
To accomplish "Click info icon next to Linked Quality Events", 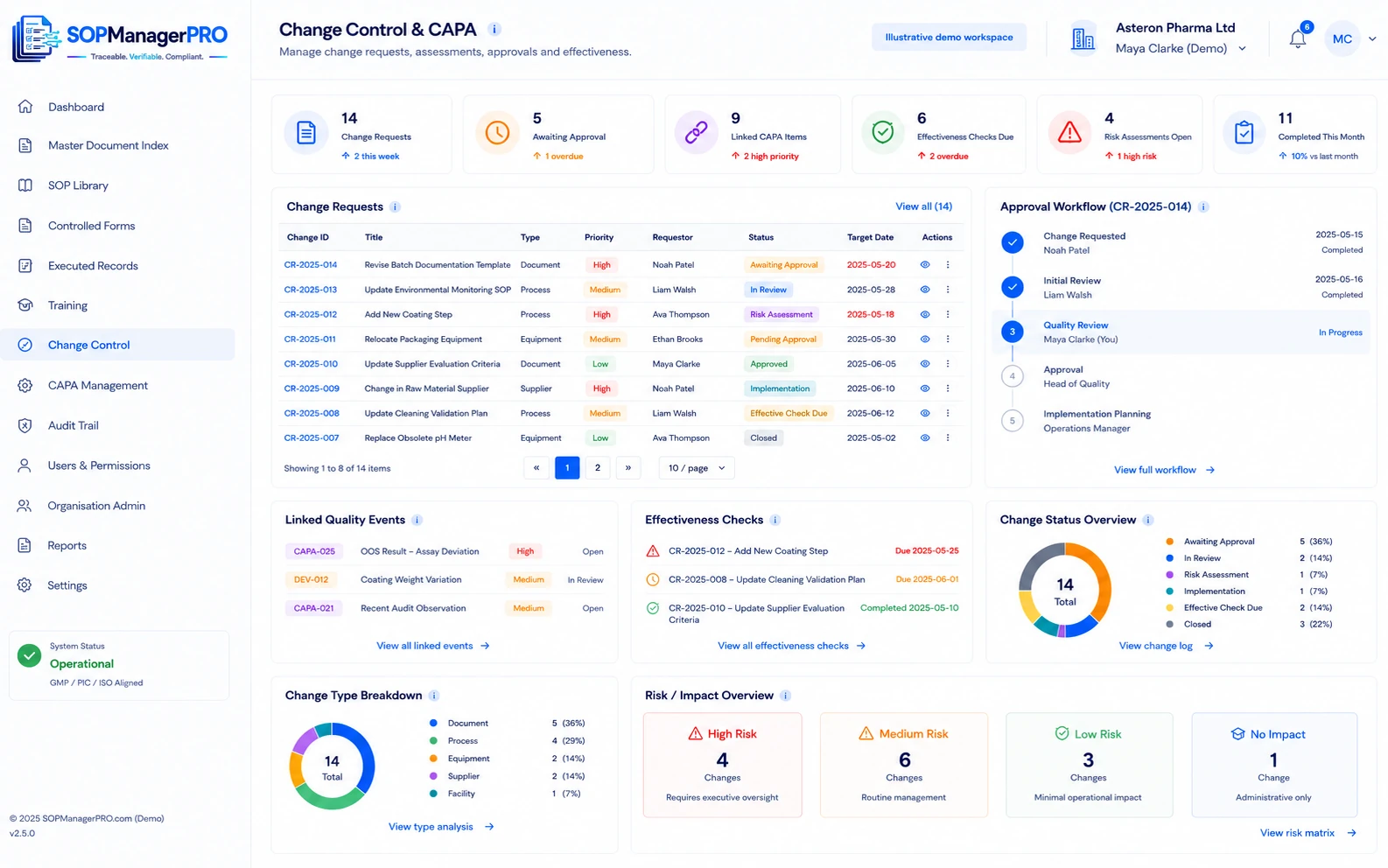I will click(x=417, y=520).
